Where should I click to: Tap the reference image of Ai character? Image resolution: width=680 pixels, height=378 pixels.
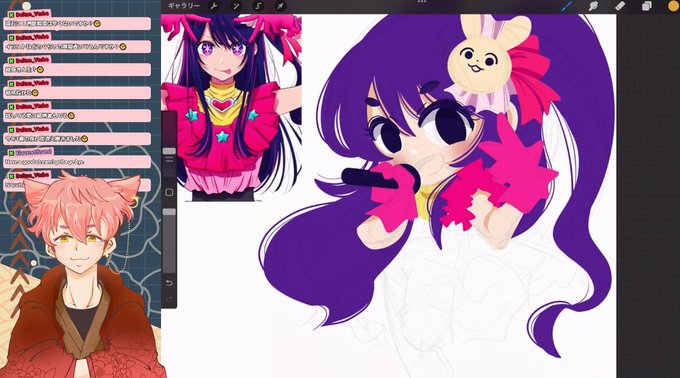[231, 108]
